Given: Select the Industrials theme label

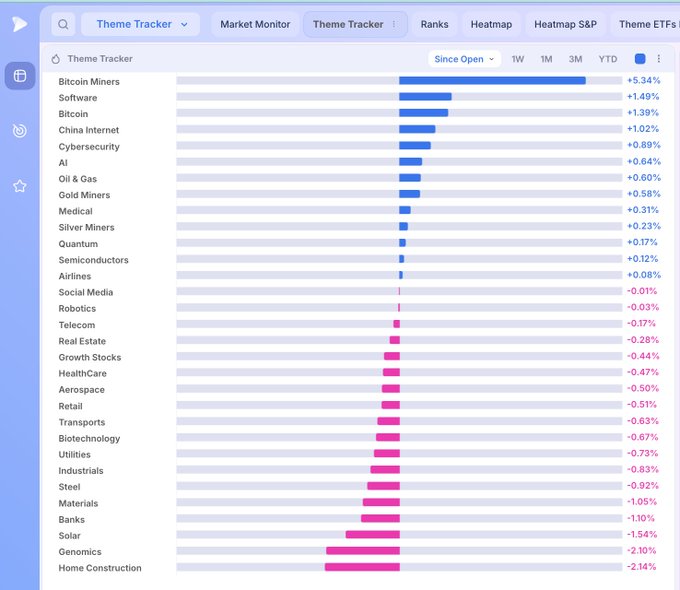Looking at the screenshot, I should tap(81, 471).
